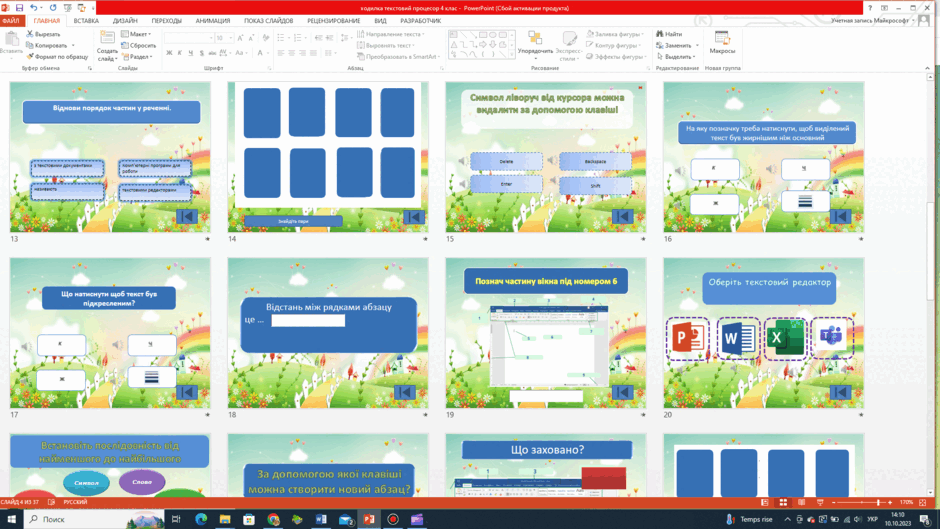
Task: Open the font dialog launcher
Action: tap(269, 68)
